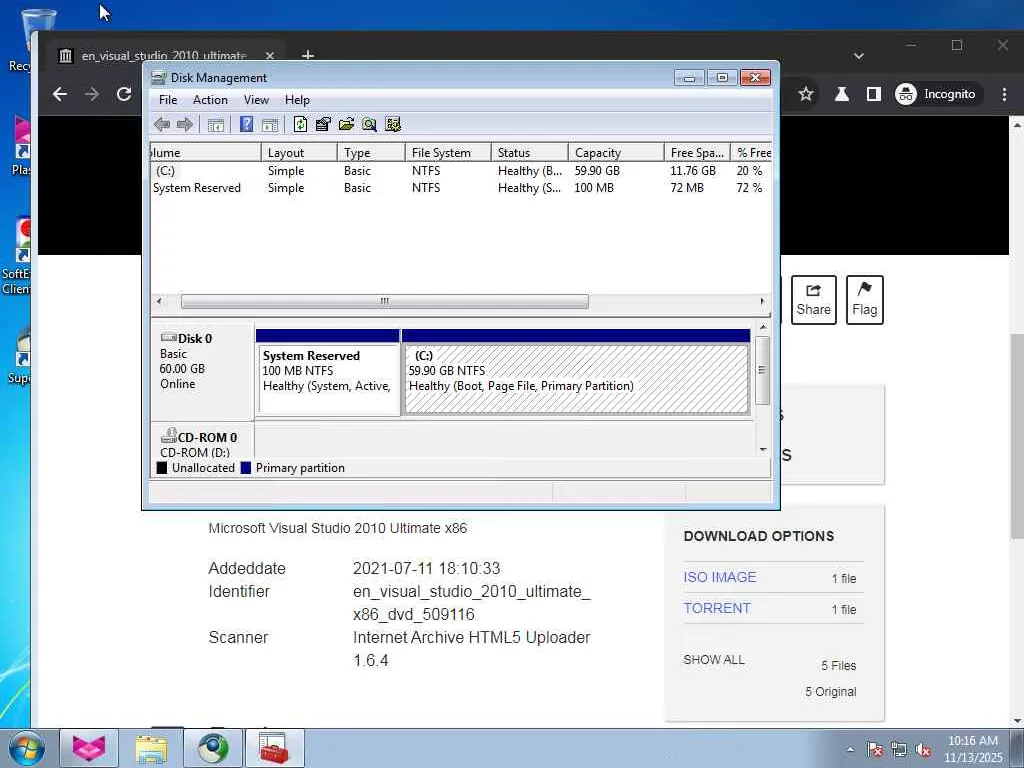Click the Disk 0 label in graphical view
The width and height of the screenshot is (1024, 768).
195,338
